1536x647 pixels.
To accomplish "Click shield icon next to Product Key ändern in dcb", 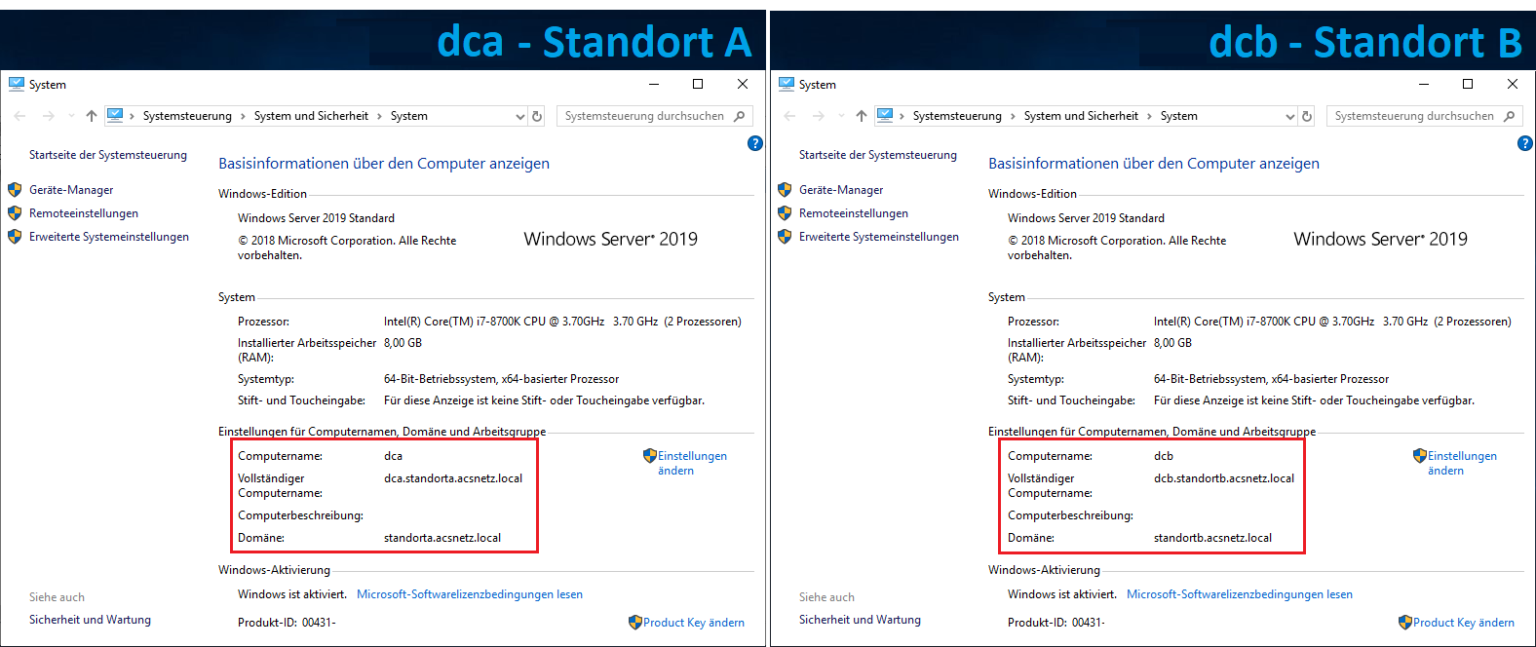I will coord(1404,622).
